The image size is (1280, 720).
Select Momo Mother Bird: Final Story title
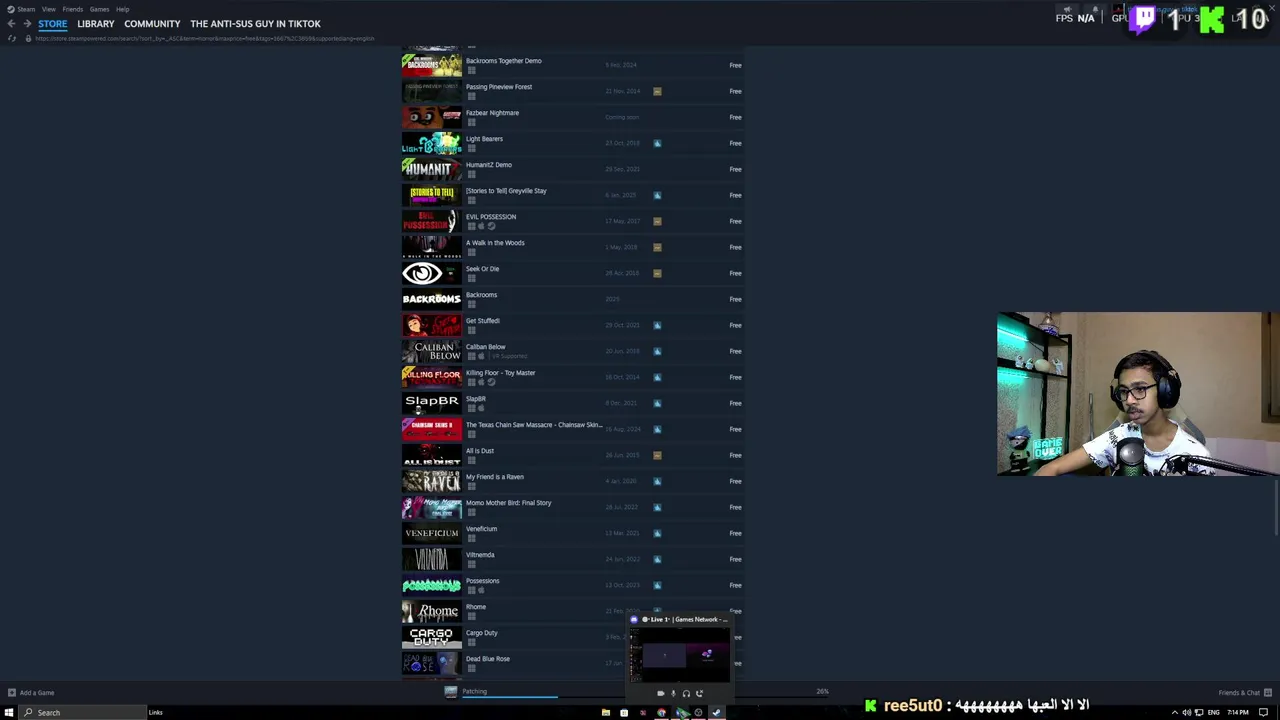click(x=508, y=503)
